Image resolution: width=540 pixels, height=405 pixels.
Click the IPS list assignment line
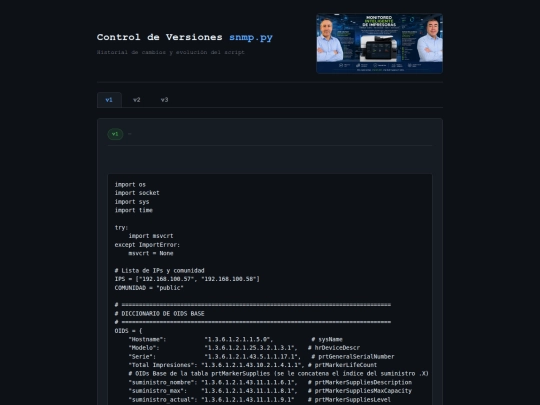pos(187,279)
